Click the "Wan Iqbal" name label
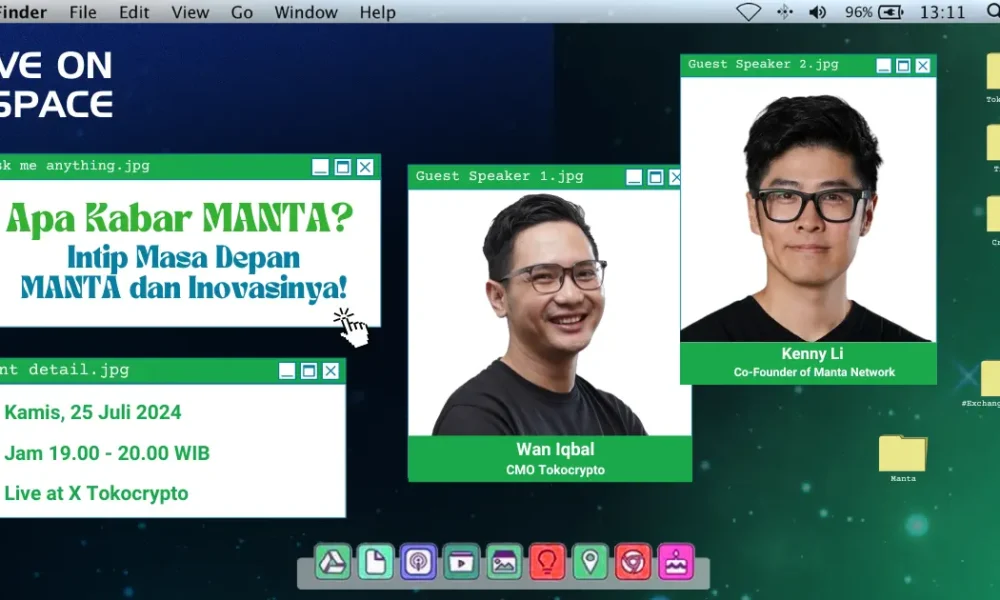Screen dimensions: 1000x600 (555, 450)
